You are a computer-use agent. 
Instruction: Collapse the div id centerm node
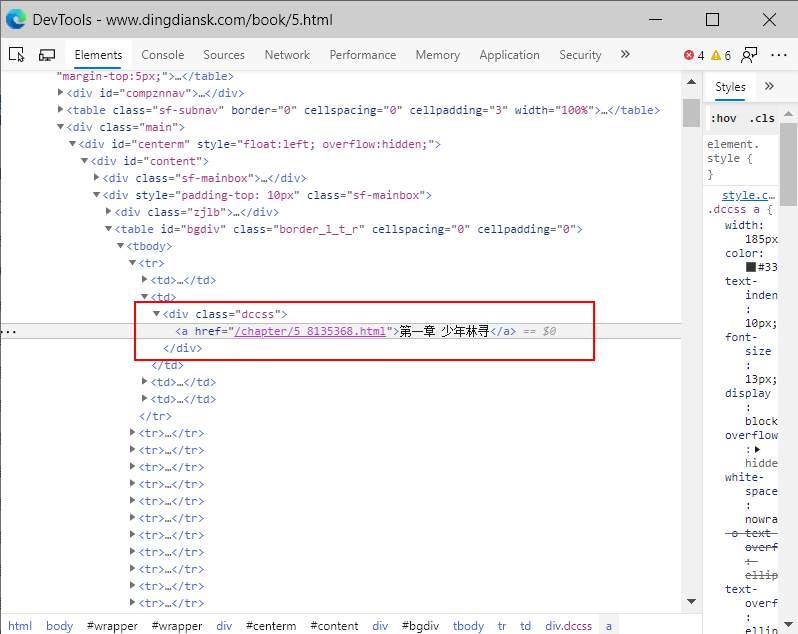(x=73, y=144)
